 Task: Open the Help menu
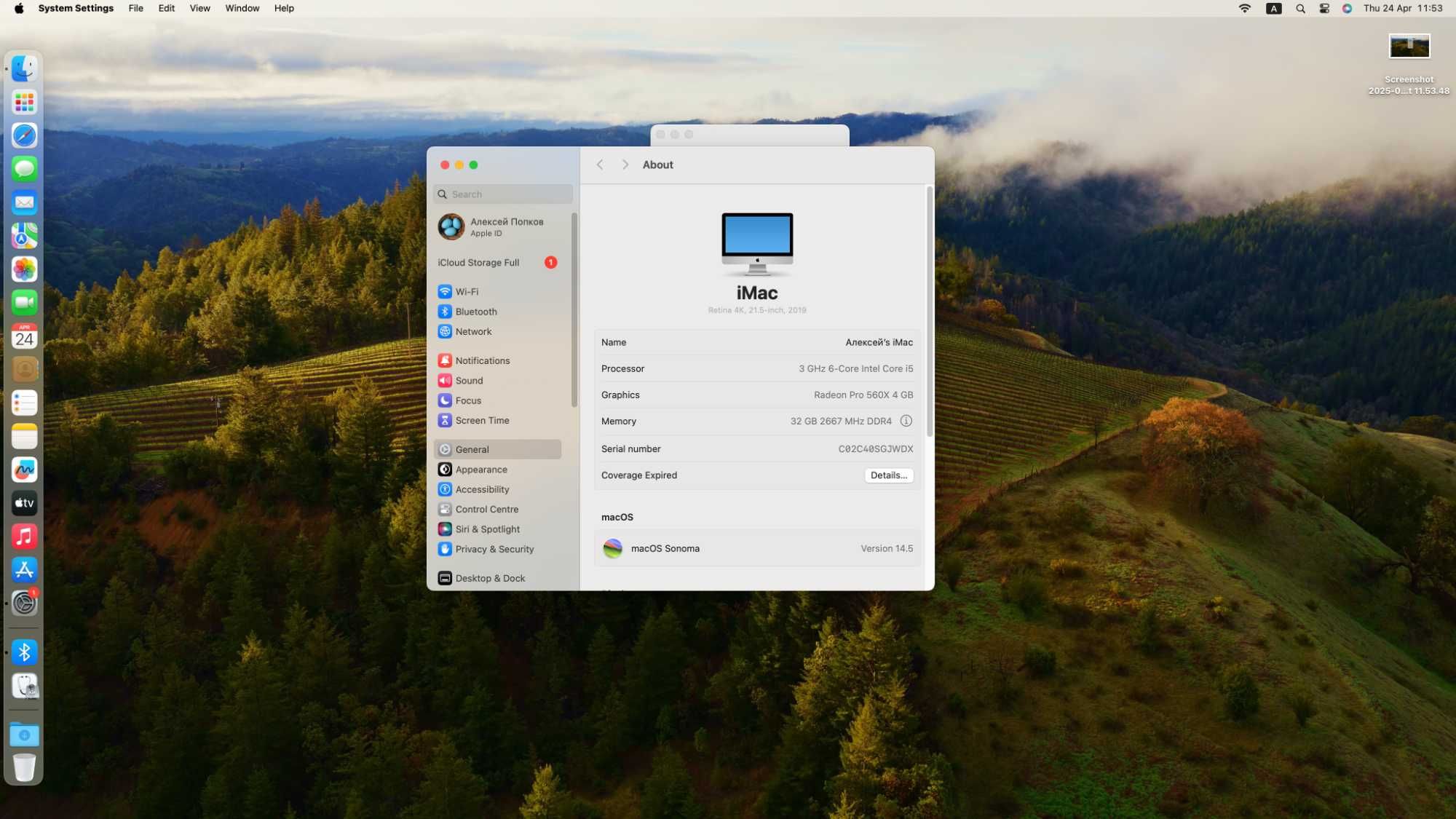click(284, 9)
